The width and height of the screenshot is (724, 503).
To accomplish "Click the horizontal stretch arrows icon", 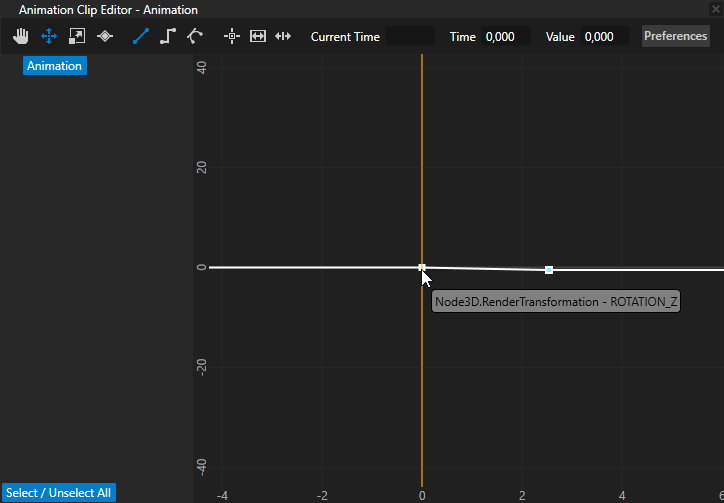I will pyautogui.click(x=283, y=36).
